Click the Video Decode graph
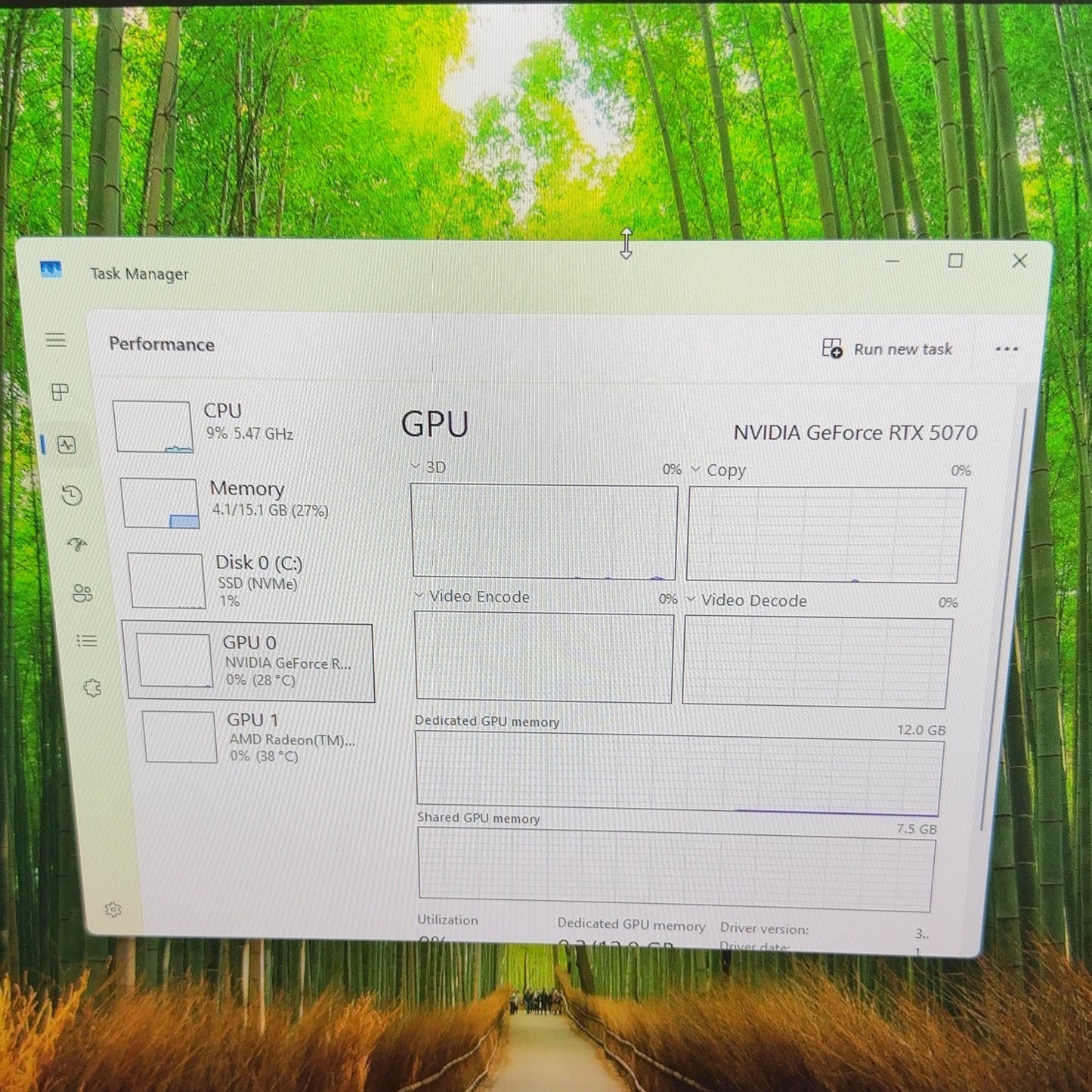This screenshot has width=1092, height=1092. [x=818, y=663]
